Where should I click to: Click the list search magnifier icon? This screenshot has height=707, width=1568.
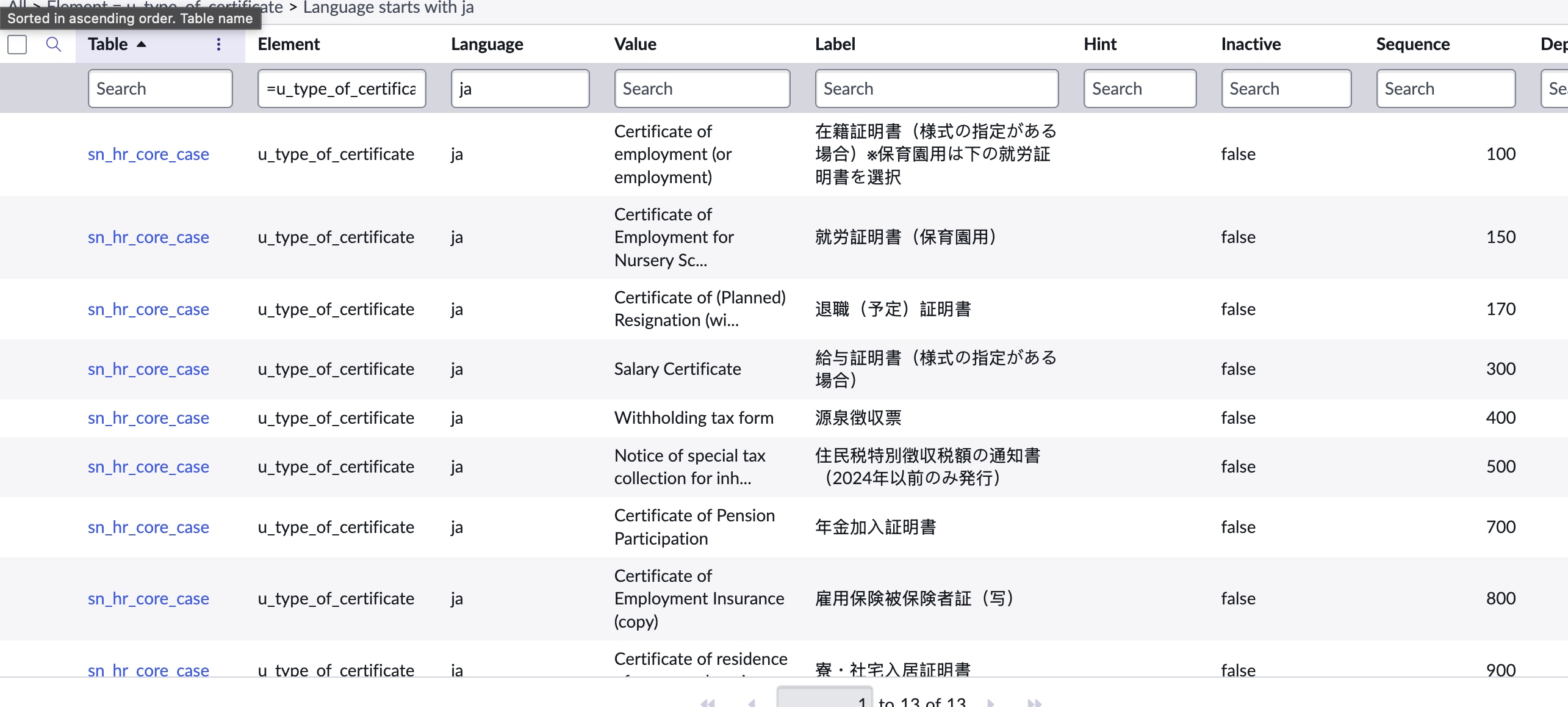(54, 44)
